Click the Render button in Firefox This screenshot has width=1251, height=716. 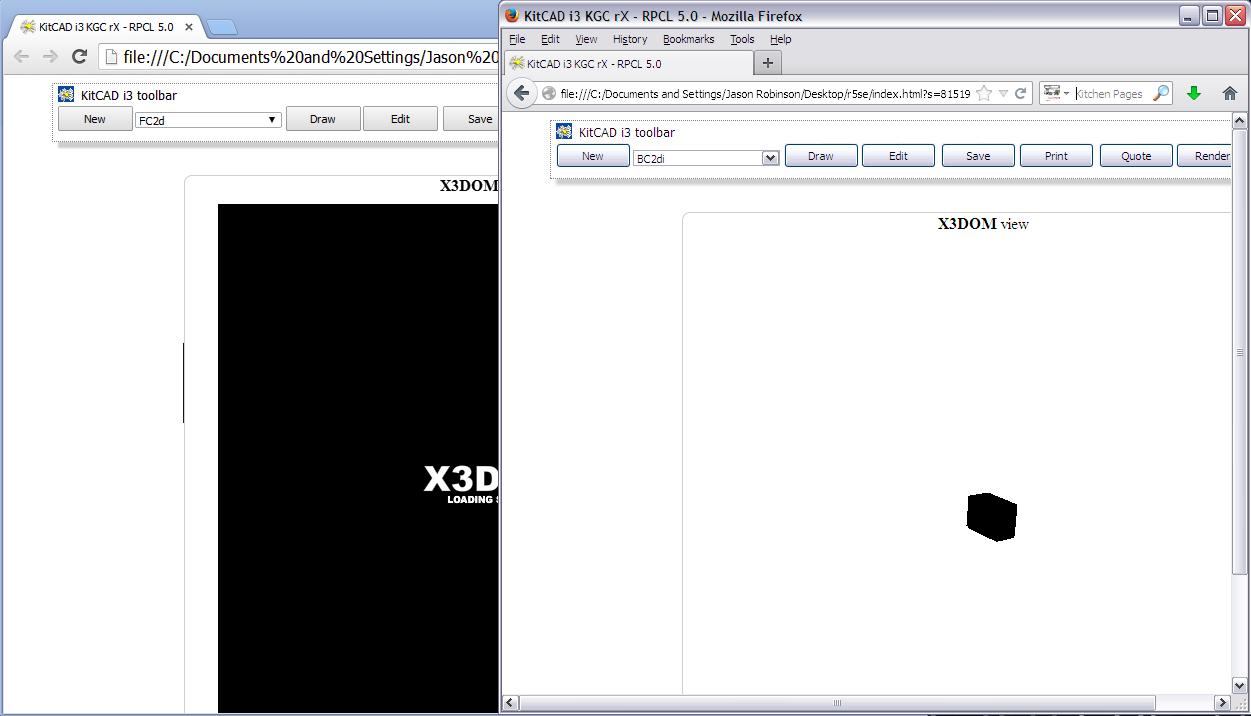pyautogui.click(x=1204, y=156)
